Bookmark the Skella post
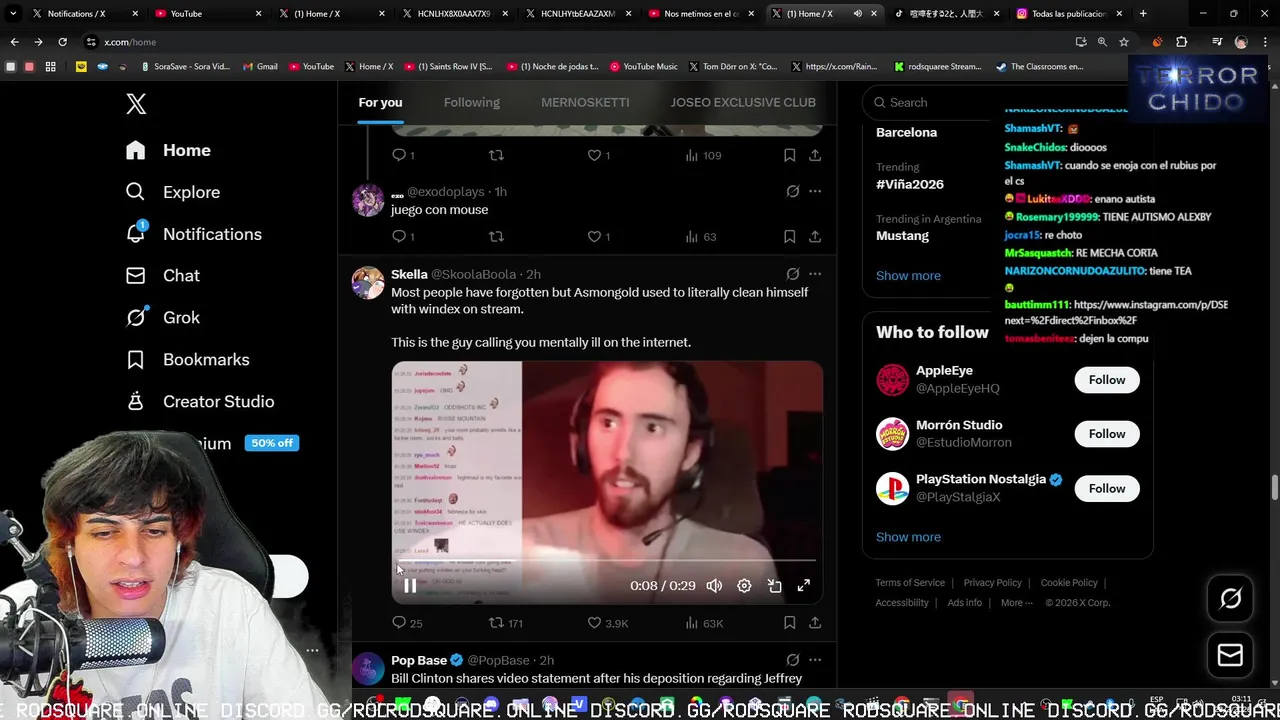 [x=789, y=623]
